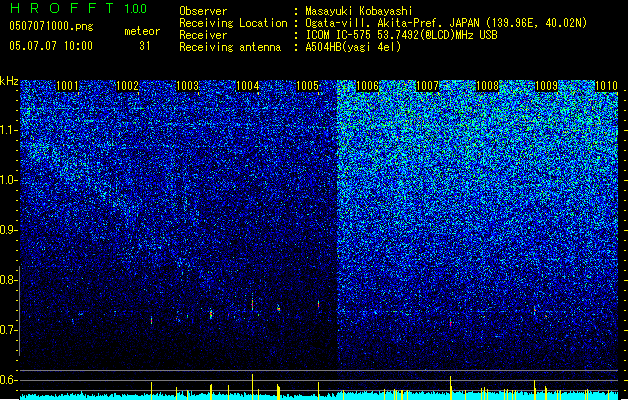Click the meteor echo below the 1004 marker
Viewport: 629px width, 400px height.
pos(252,303)
